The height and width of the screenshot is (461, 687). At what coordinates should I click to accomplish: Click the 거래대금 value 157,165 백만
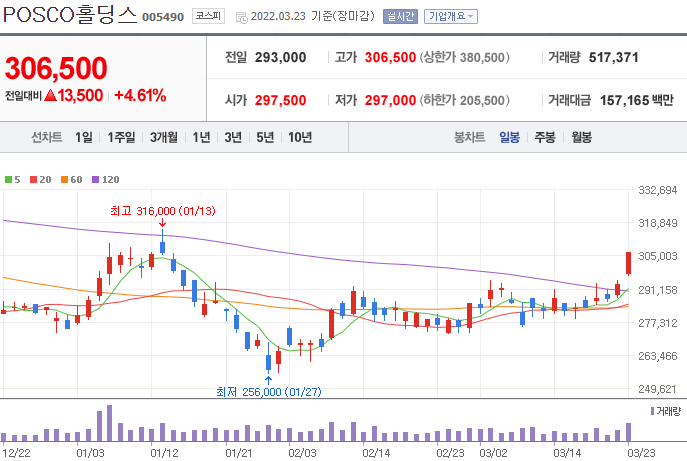637,100
